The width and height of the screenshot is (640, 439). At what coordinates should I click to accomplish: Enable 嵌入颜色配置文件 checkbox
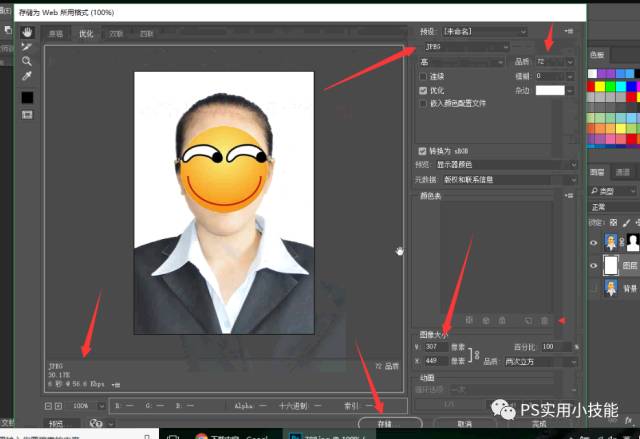click(423, 103)
